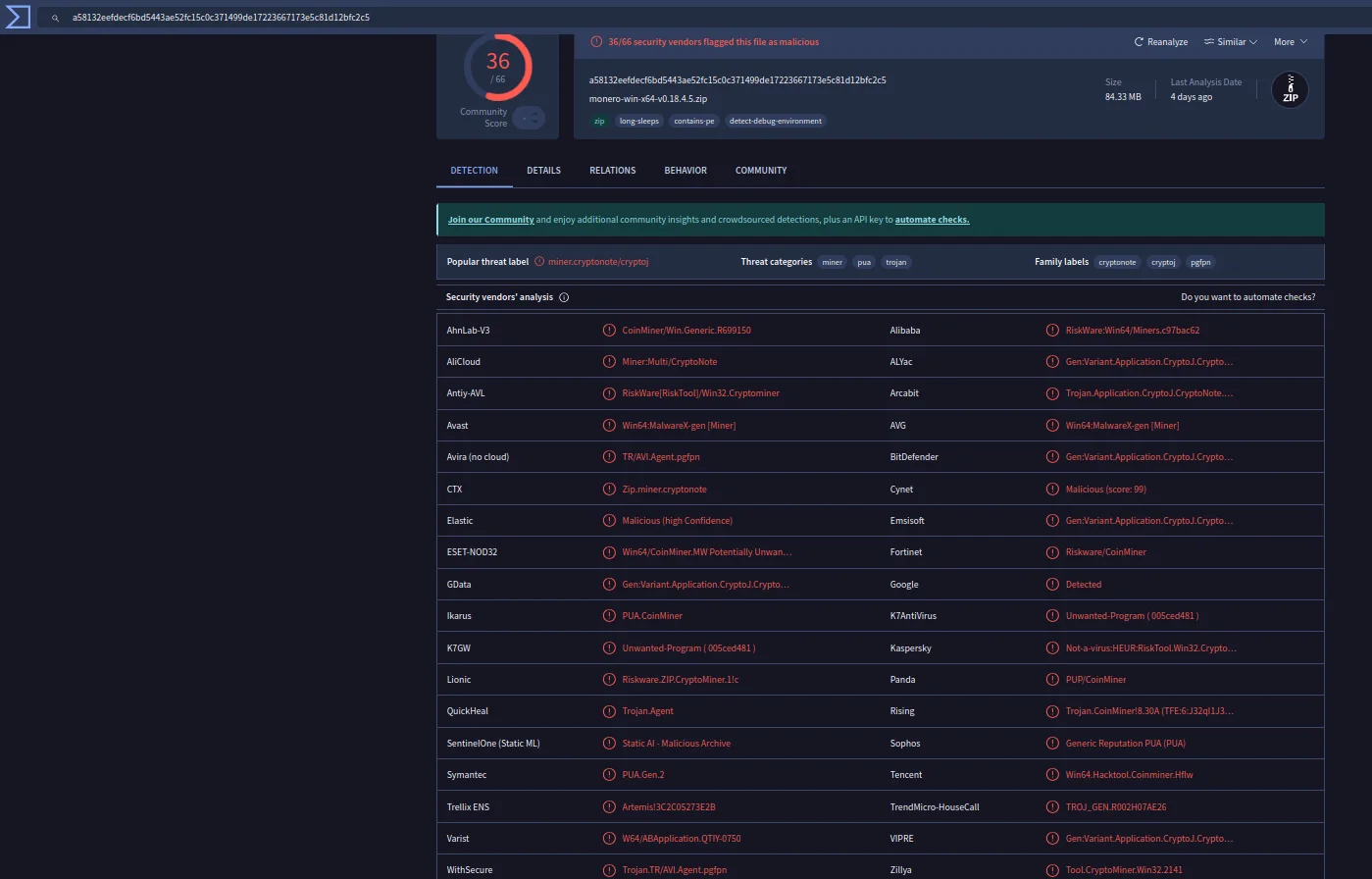
Task: Follow the automate checks link in the banner
Action: coord(932,220)
